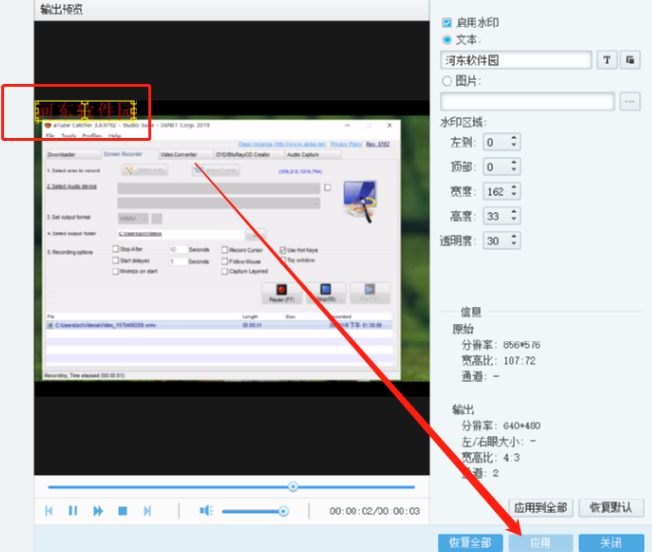Image resolution: width=652 pixels, height=552 pixels.
Task: Browse for watermark image file
Action: [630, 101]
